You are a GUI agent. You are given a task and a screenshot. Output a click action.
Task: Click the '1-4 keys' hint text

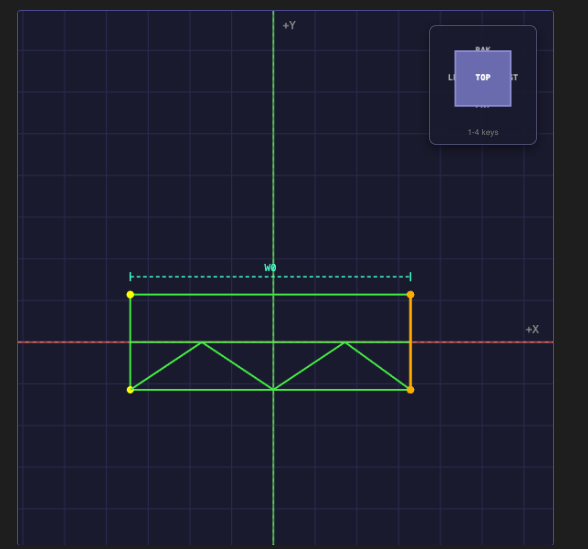(x=483, y=132)
